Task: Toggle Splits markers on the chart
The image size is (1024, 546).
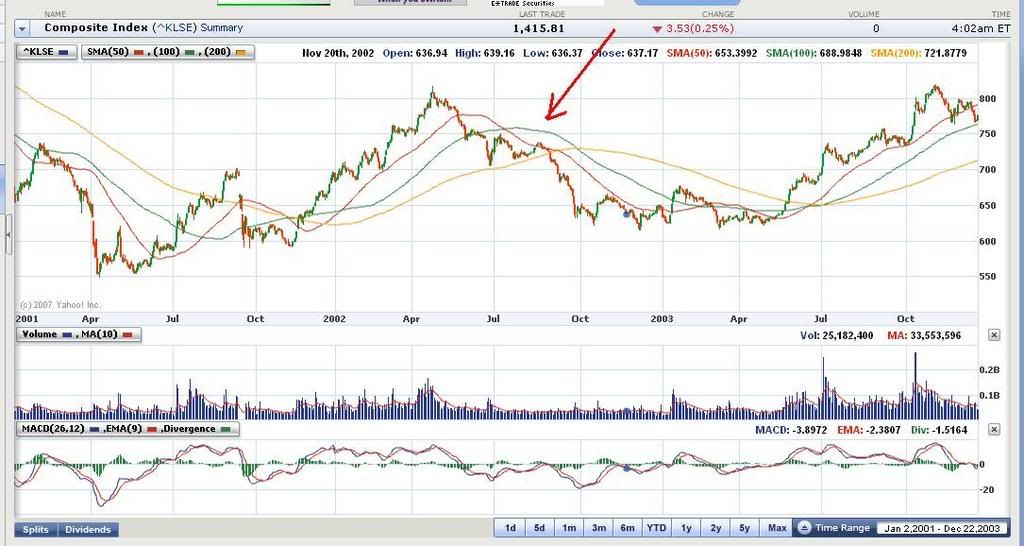Action: pos(36,530)
